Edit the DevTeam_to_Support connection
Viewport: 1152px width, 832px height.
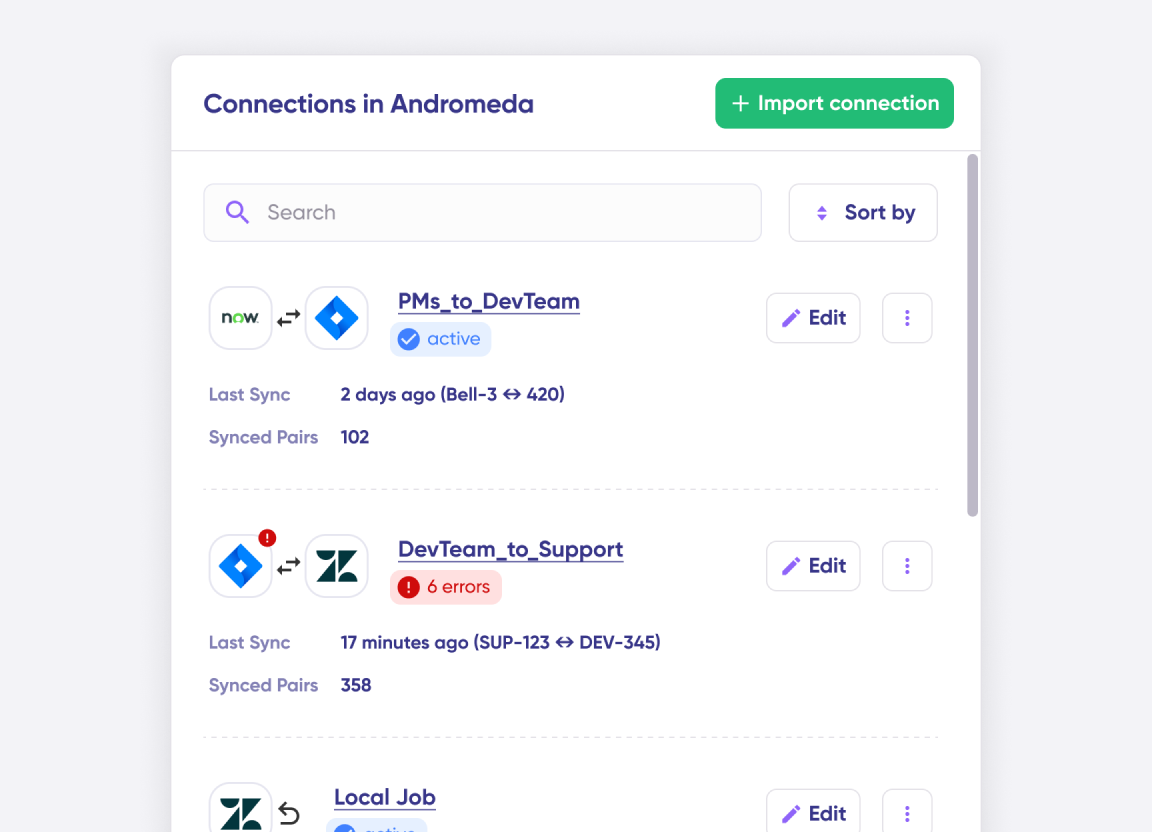tap(813, 566)
